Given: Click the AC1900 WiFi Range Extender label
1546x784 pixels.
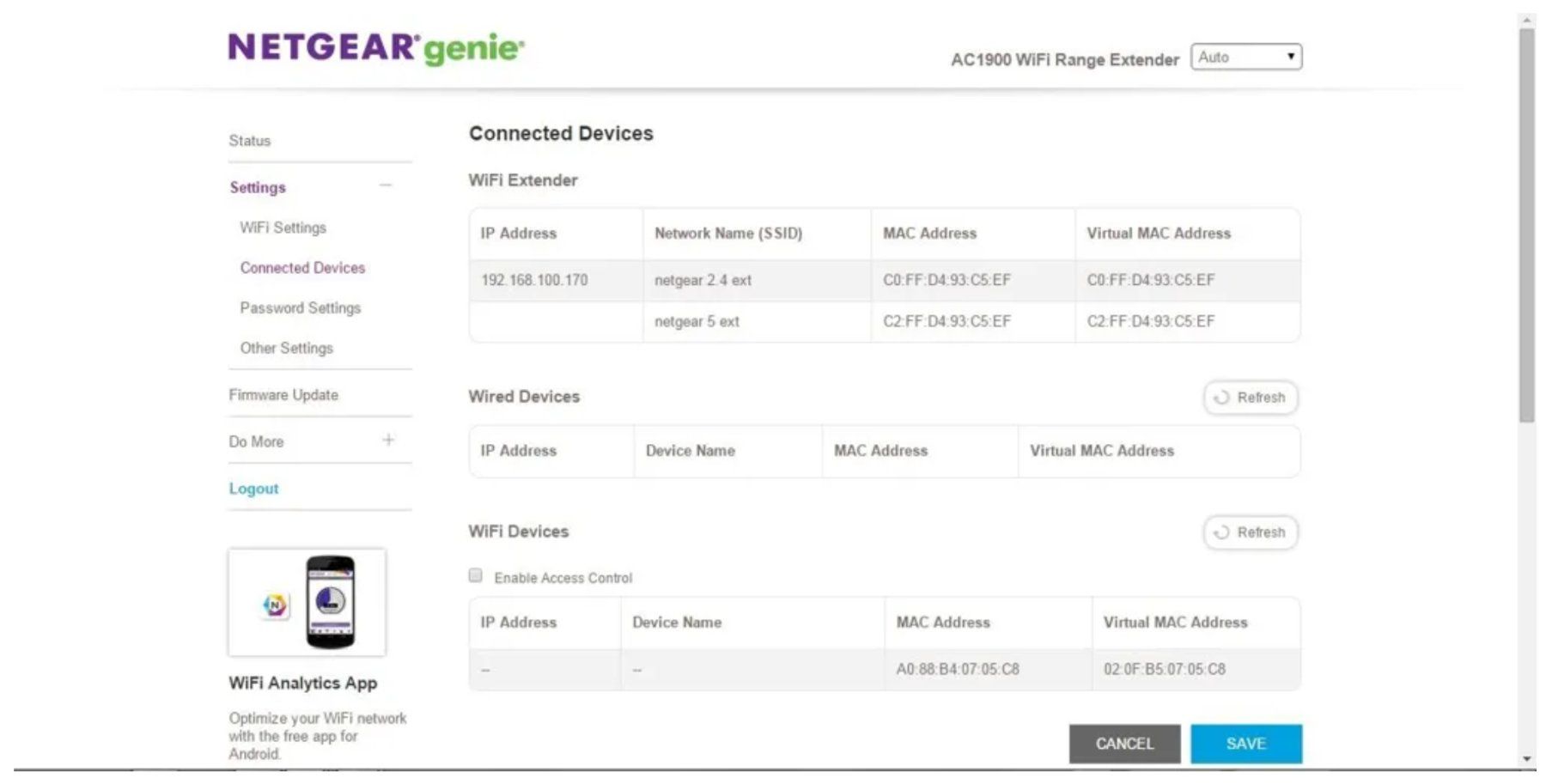Looking at the screenshot, I should pos(1065,60).
